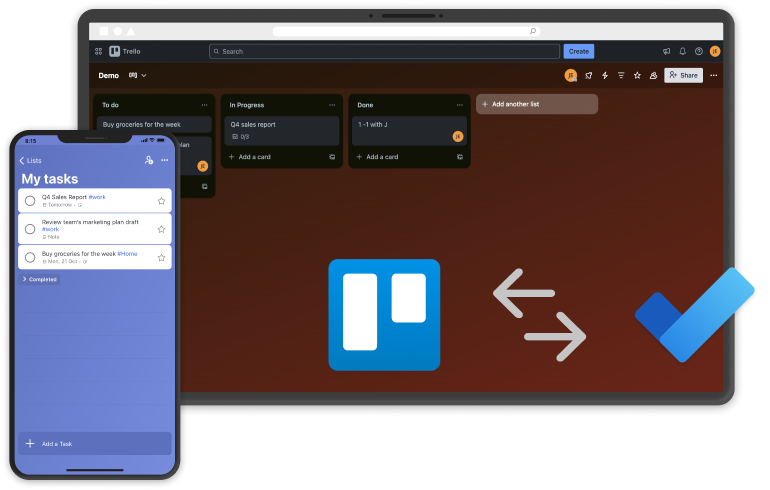This screenshot has height=490, width=770.
Task: Click the board member avatar near Share
Action: tap(570, 76)
